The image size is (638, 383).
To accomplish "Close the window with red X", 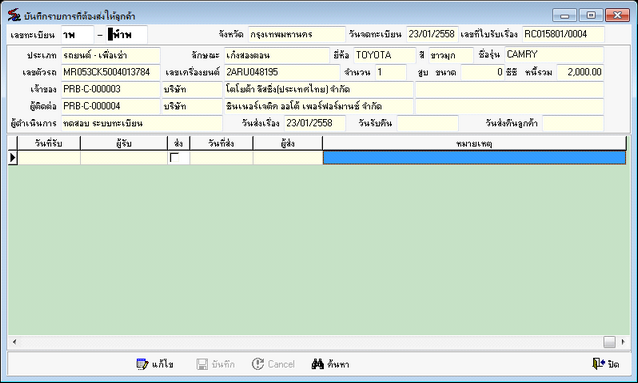I will (617, 15).
